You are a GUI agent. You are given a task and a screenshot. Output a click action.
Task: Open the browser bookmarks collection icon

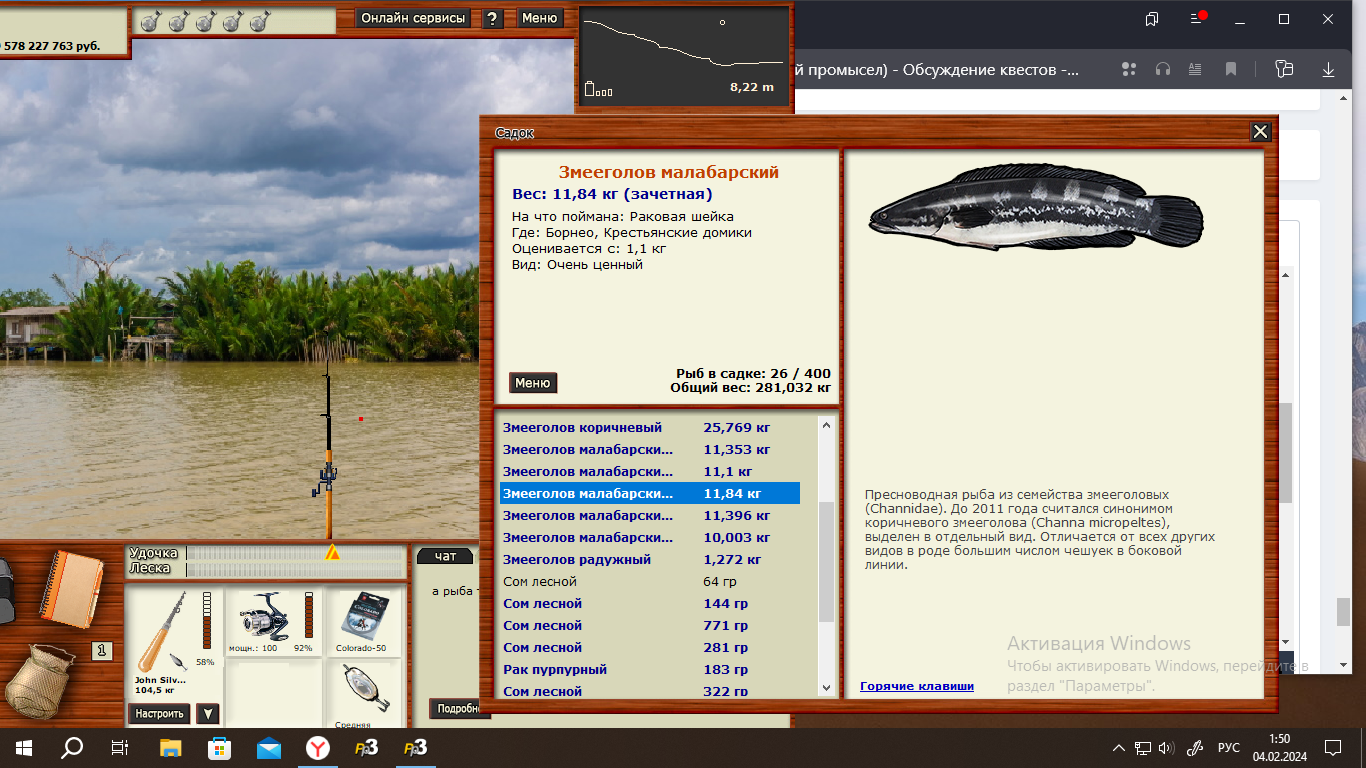tap(1152, 19)
